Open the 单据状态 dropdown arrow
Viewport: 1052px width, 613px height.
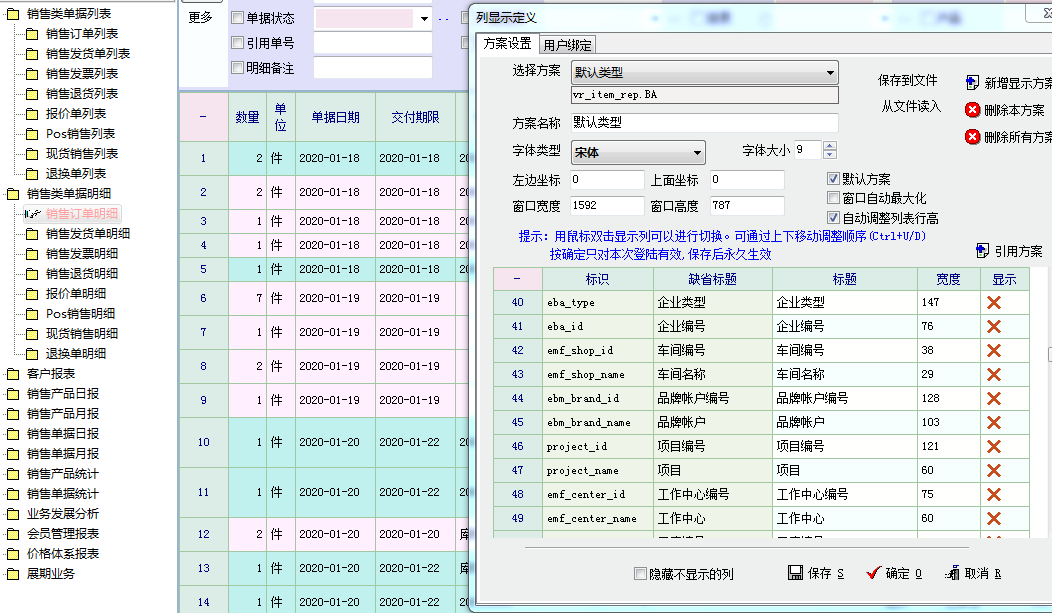pyautogui.click(x=424, y=19)
